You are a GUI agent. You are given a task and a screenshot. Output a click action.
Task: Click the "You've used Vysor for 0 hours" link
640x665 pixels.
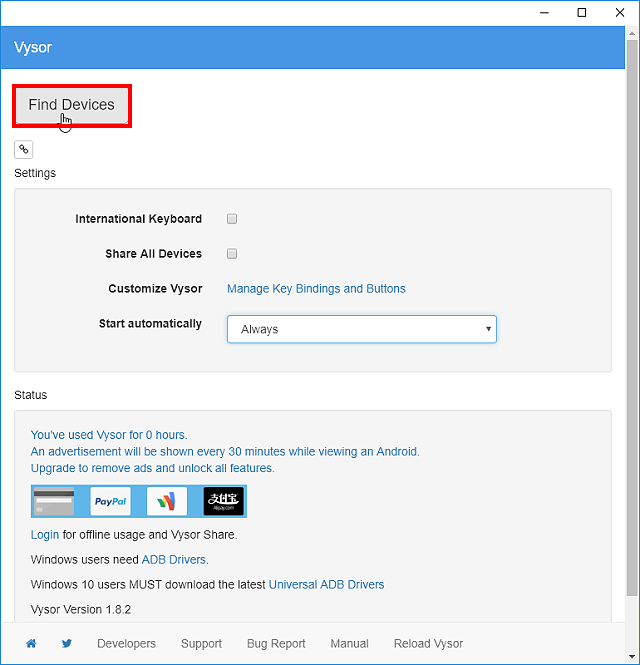(109, 435)
